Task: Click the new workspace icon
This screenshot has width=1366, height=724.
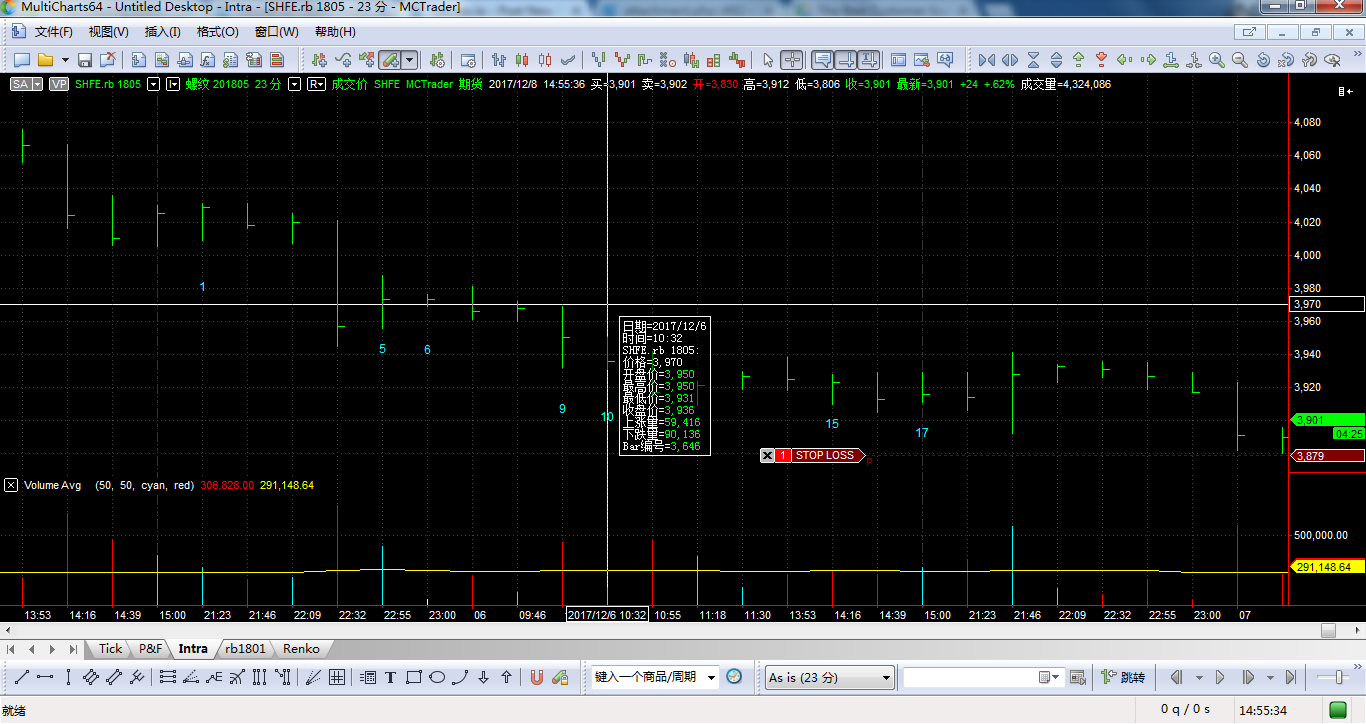Action: coord(22,60)
